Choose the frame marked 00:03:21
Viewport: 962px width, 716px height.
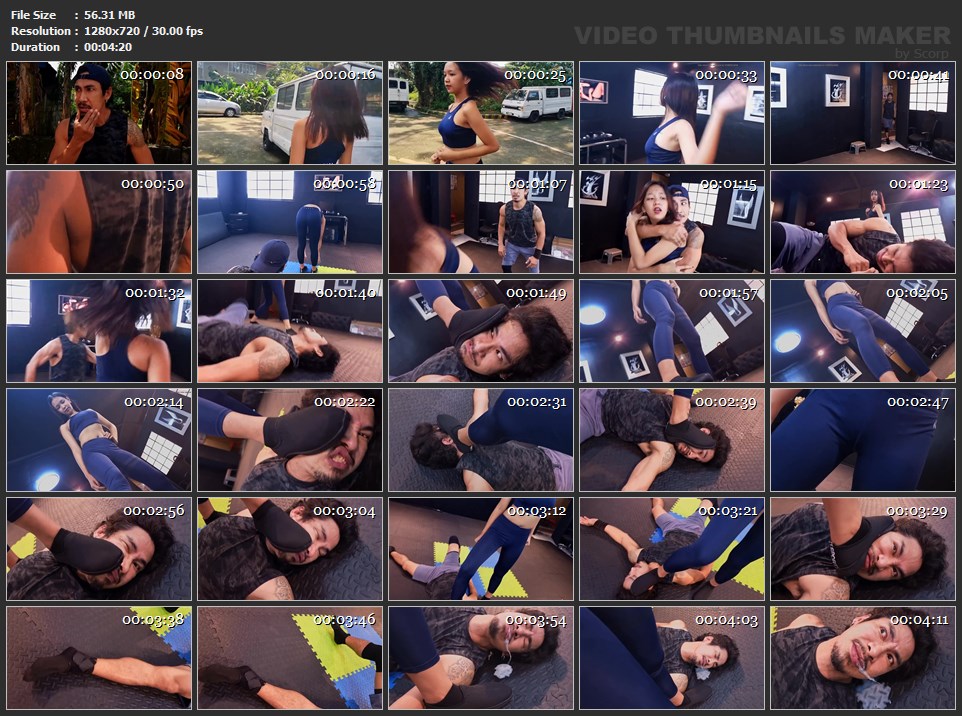click(x=672, y=549)
